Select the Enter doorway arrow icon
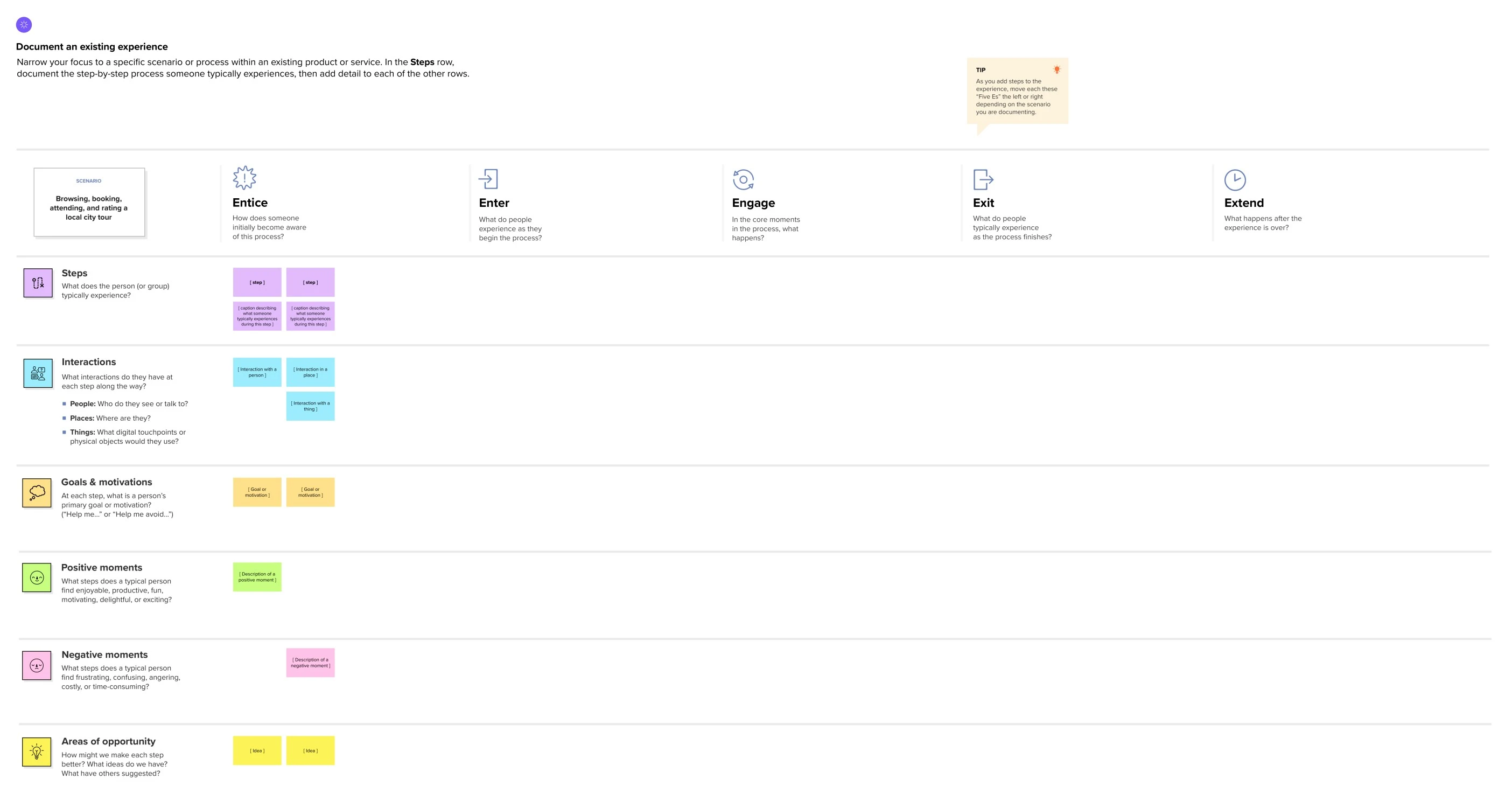Image resolution: width=1512 pixels, height=794 pixels. [488, 180]
